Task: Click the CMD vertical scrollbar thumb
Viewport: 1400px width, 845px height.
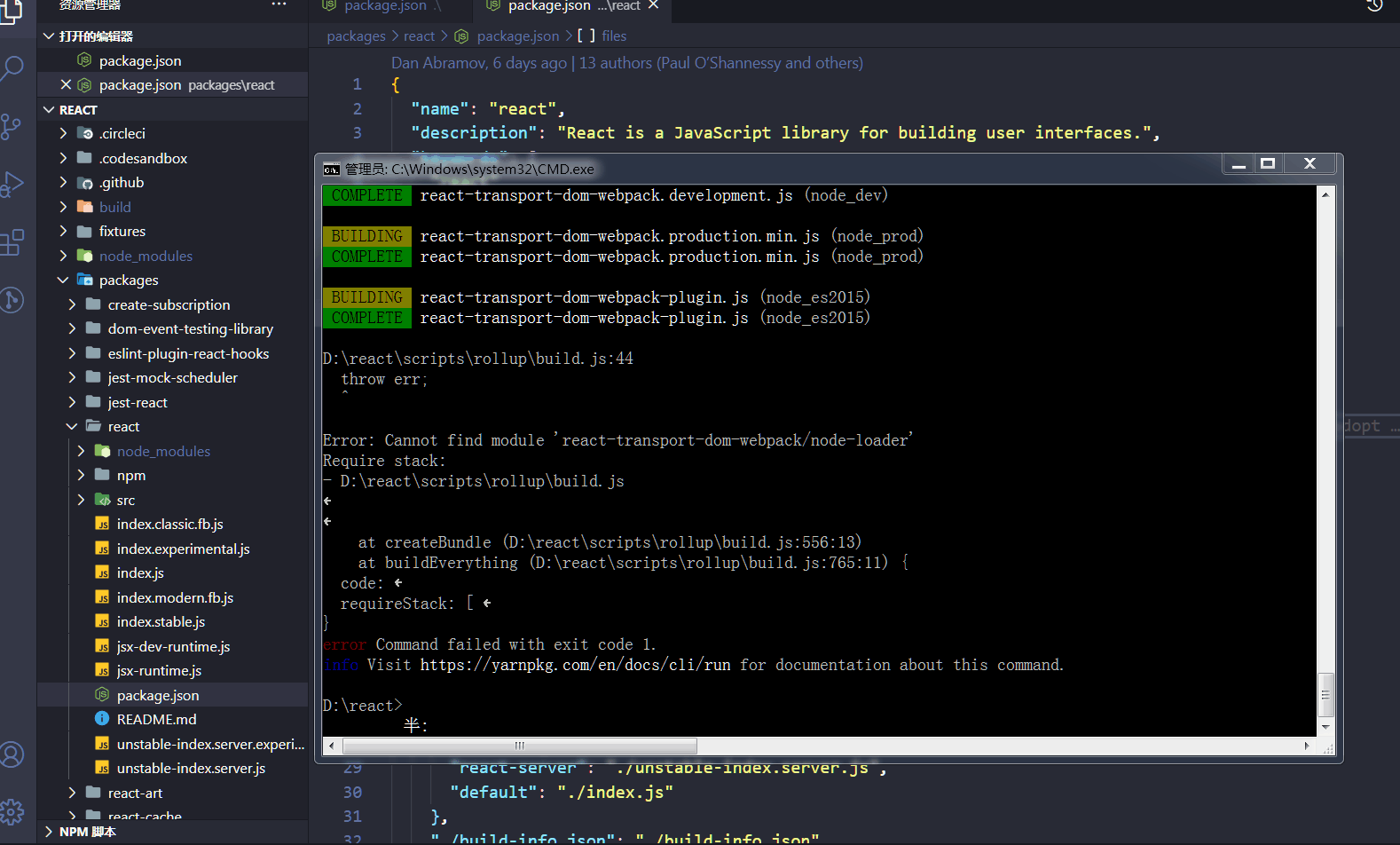Action: [1325, 695]
